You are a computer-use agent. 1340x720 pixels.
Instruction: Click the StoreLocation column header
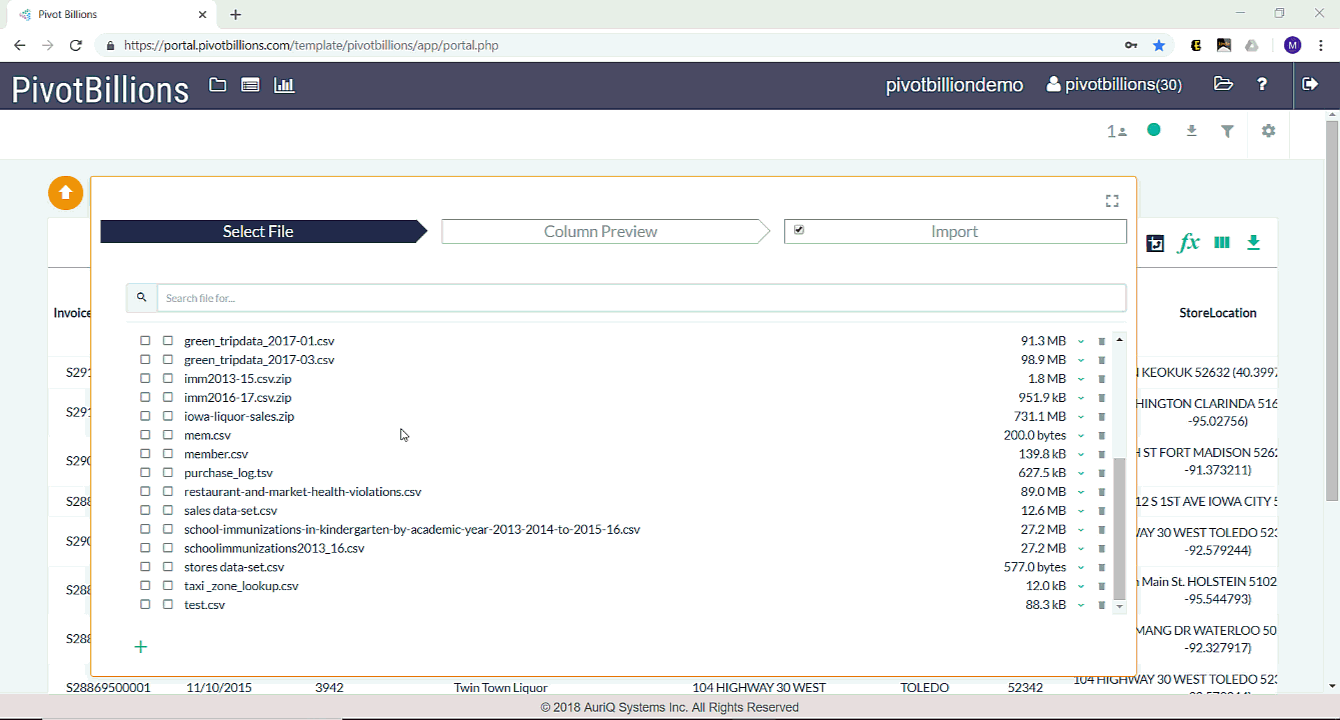click(1218, 313)
